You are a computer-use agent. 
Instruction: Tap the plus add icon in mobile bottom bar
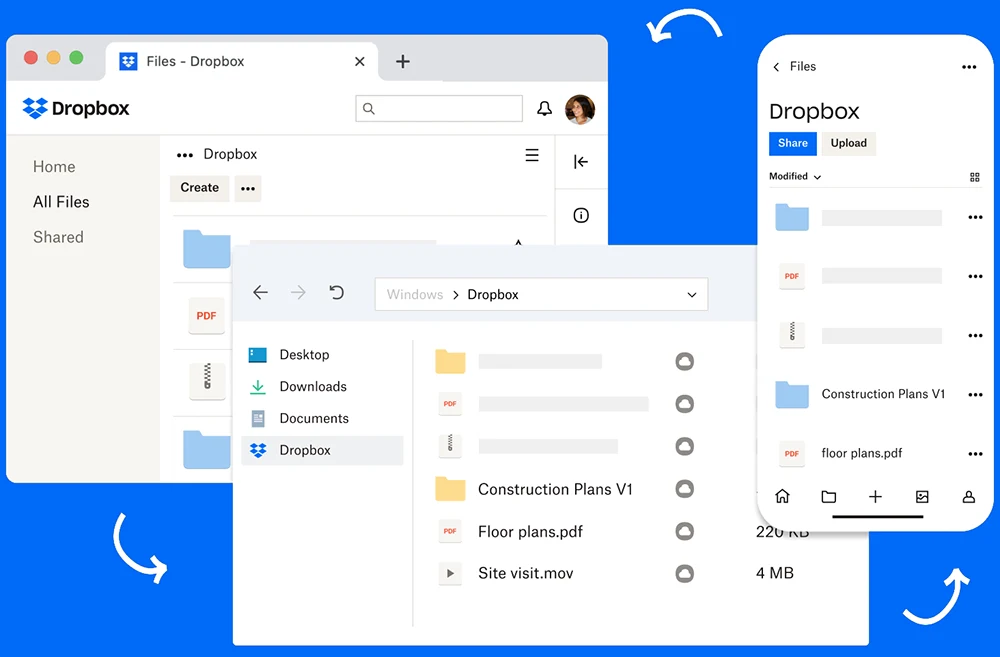(876, 496)
